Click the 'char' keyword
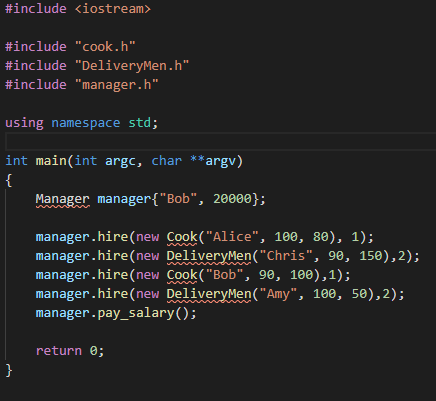 tap(167, 161)
